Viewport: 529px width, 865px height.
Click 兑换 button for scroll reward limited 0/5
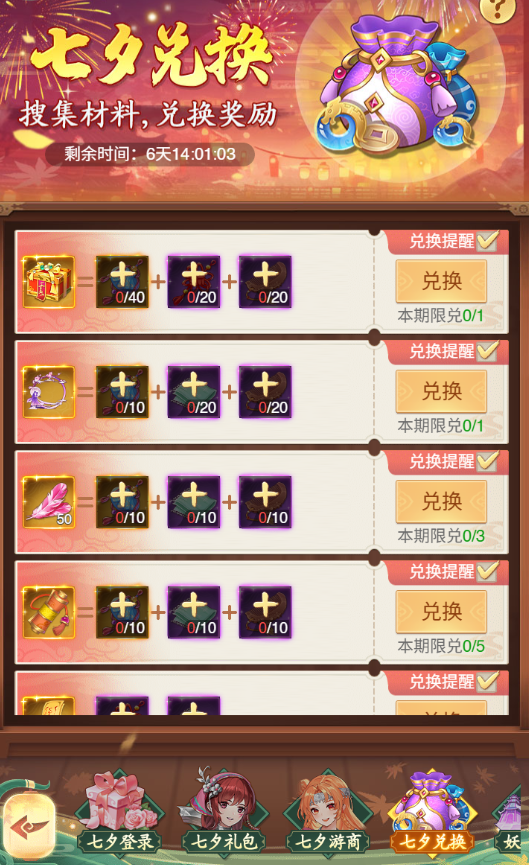point(441,612)
